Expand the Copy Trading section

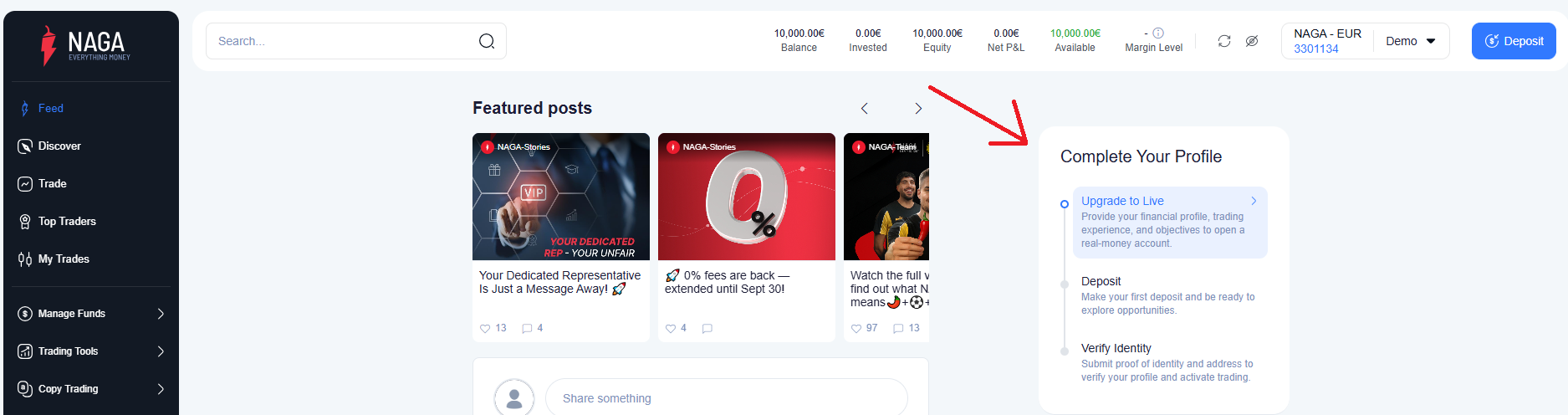91,389
